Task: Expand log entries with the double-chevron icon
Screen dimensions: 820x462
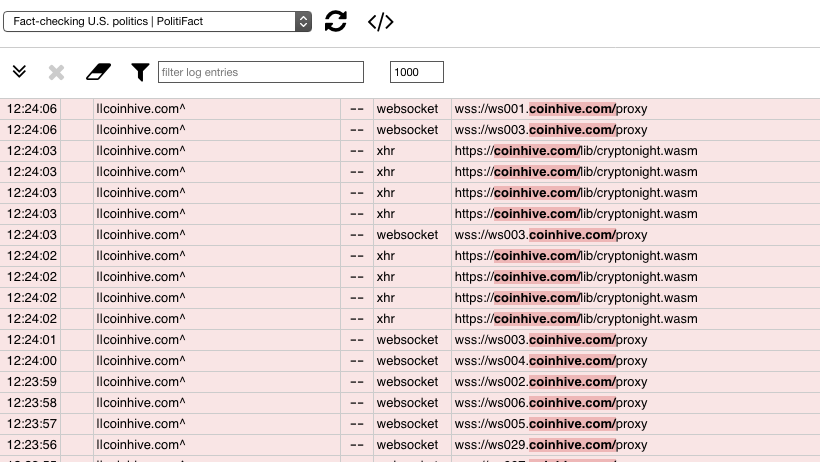Action: pyautogui.click(x=19, y=72)
